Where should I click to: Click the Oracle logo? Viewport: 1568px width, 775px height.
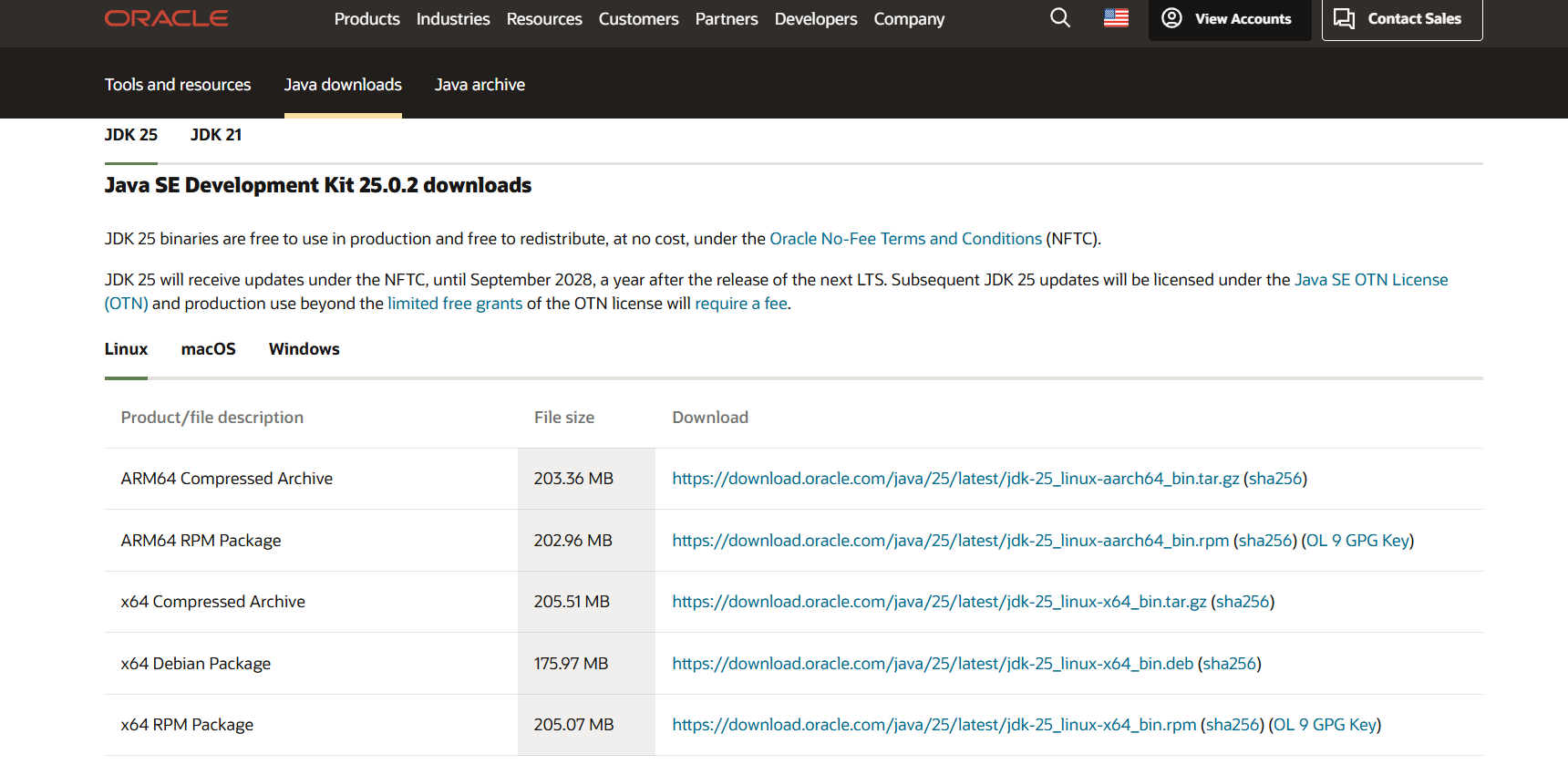(166, 18)
